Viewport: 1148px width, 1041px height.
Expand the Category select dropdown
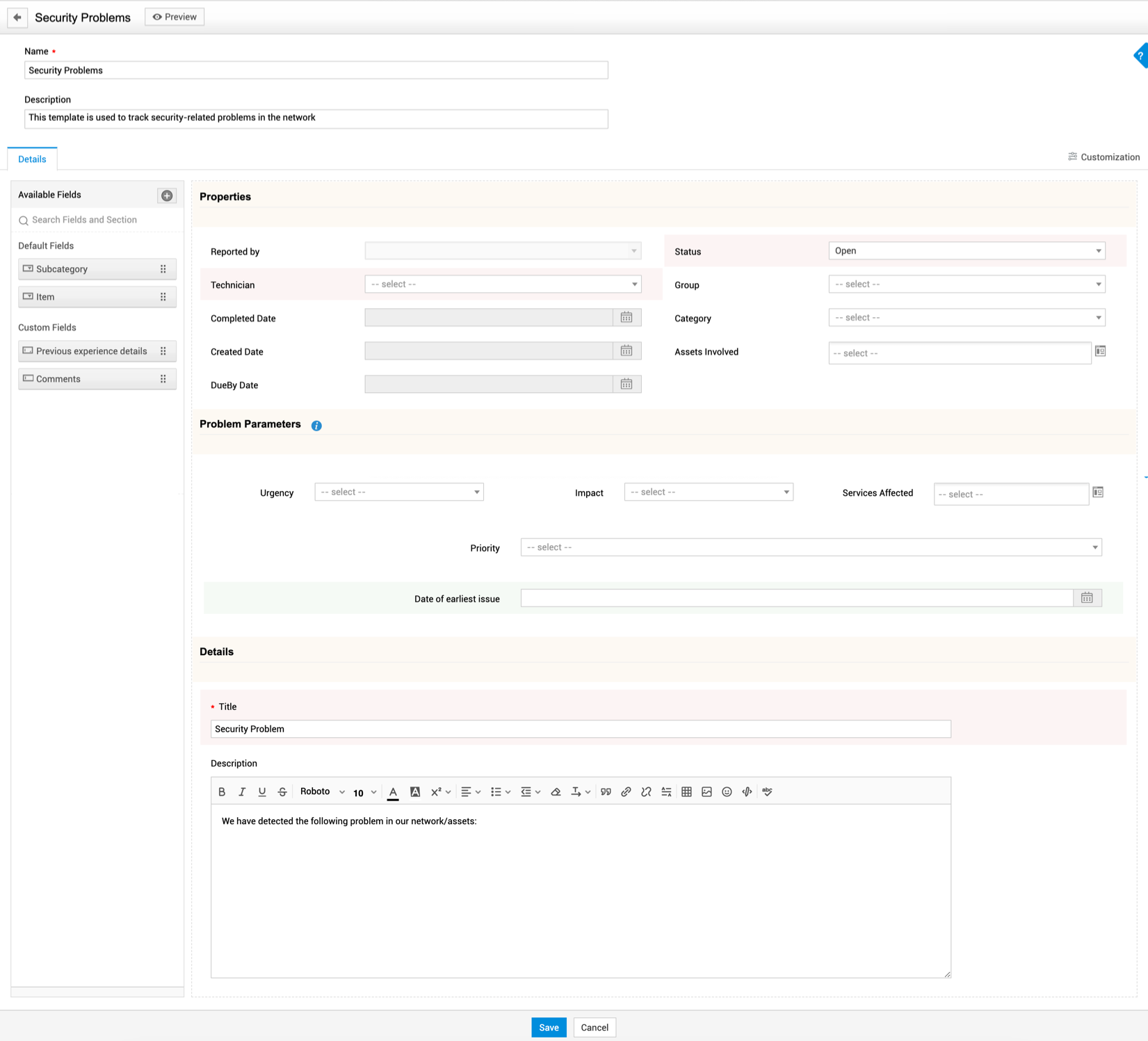coord(967,318)
